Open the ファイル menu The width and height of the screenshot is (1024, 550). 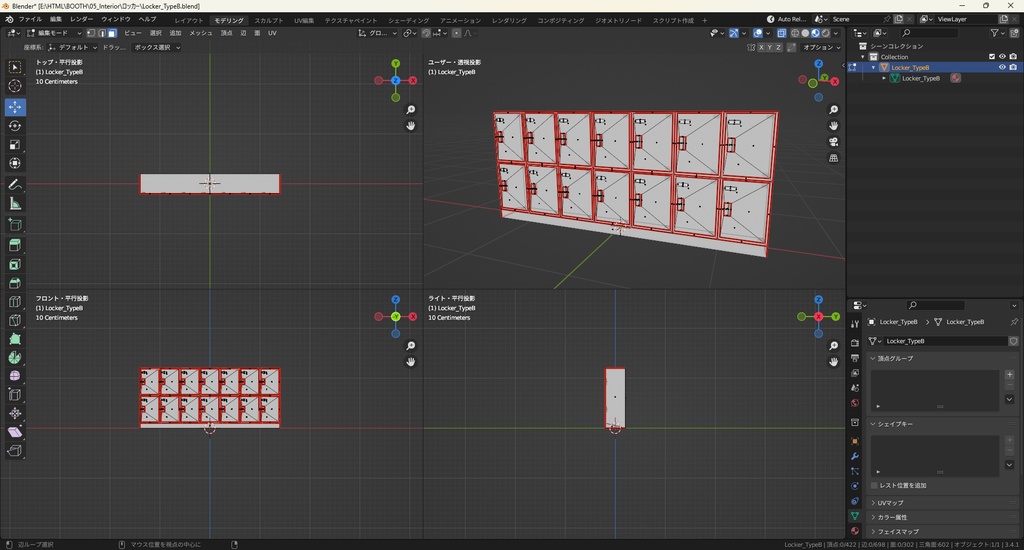click(x=30, y=19)
